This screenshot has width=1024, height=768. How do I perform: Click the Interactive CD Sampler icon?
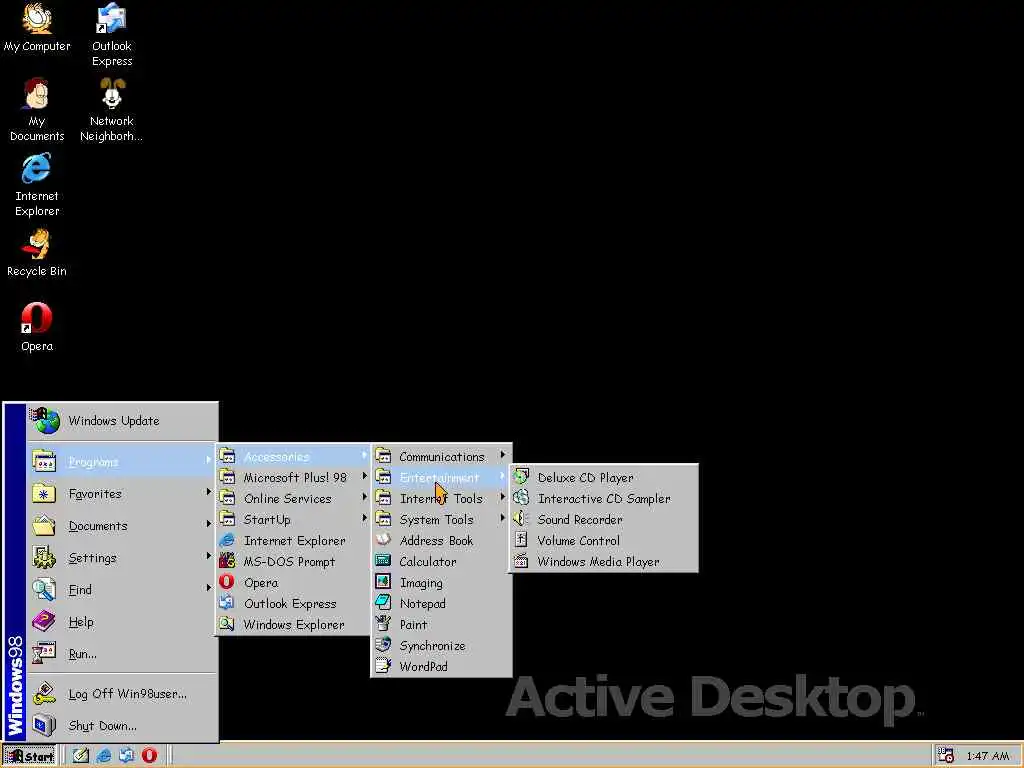tap(521, 498)
